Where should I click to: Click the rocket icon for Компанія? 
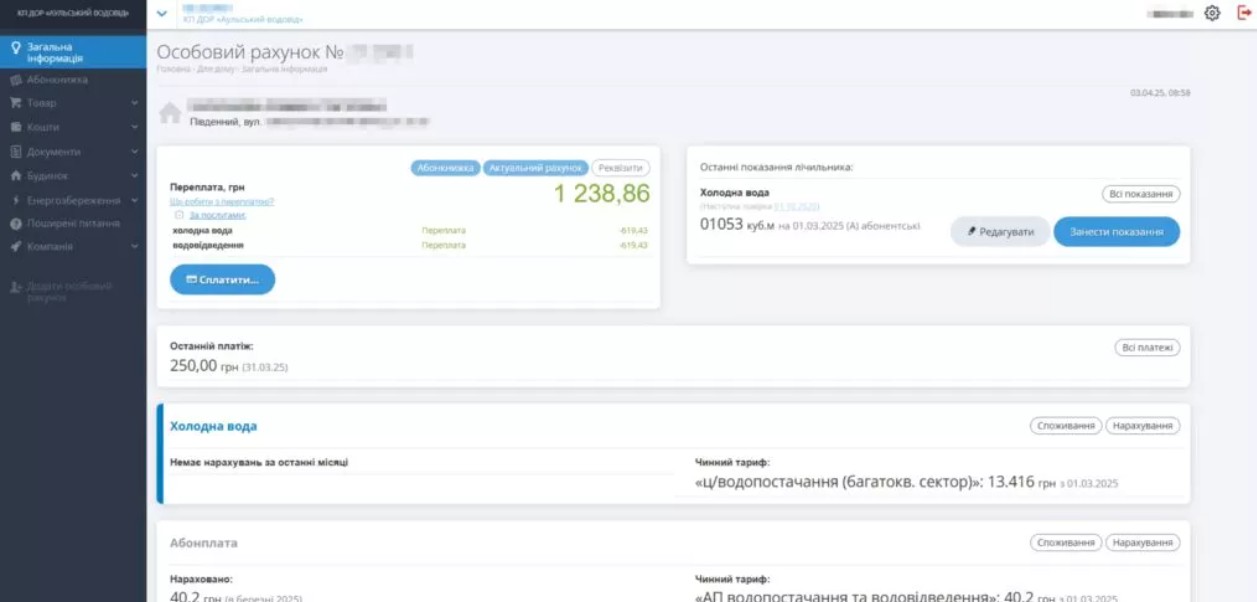(x=16, y=247)
